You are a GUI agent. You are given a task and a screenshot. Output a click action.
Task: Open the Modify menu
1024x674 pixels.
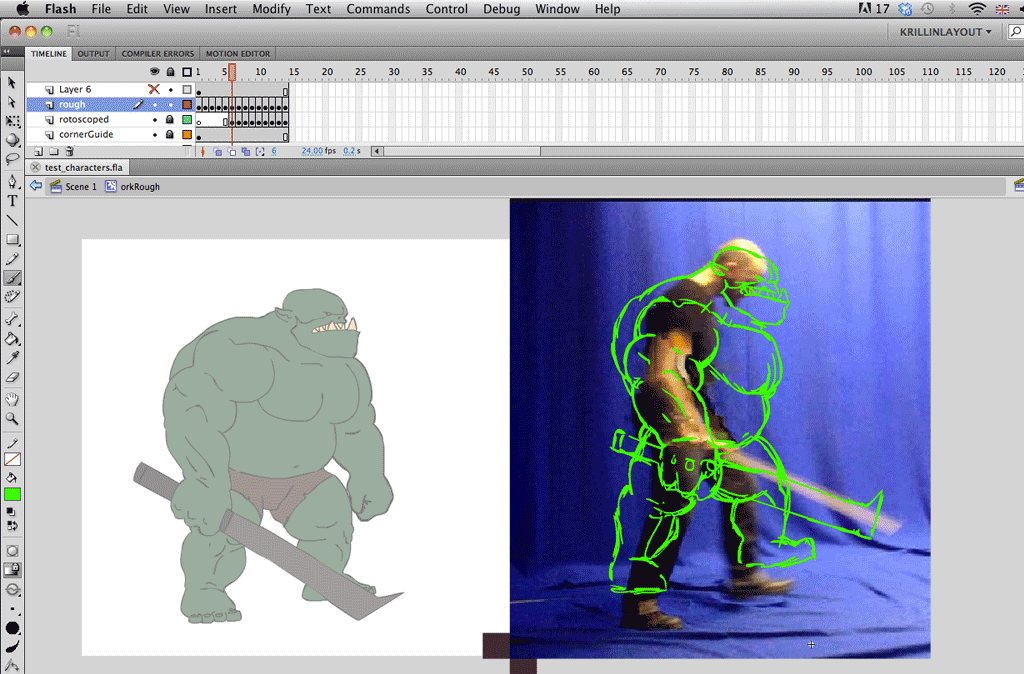coord(271,9)
